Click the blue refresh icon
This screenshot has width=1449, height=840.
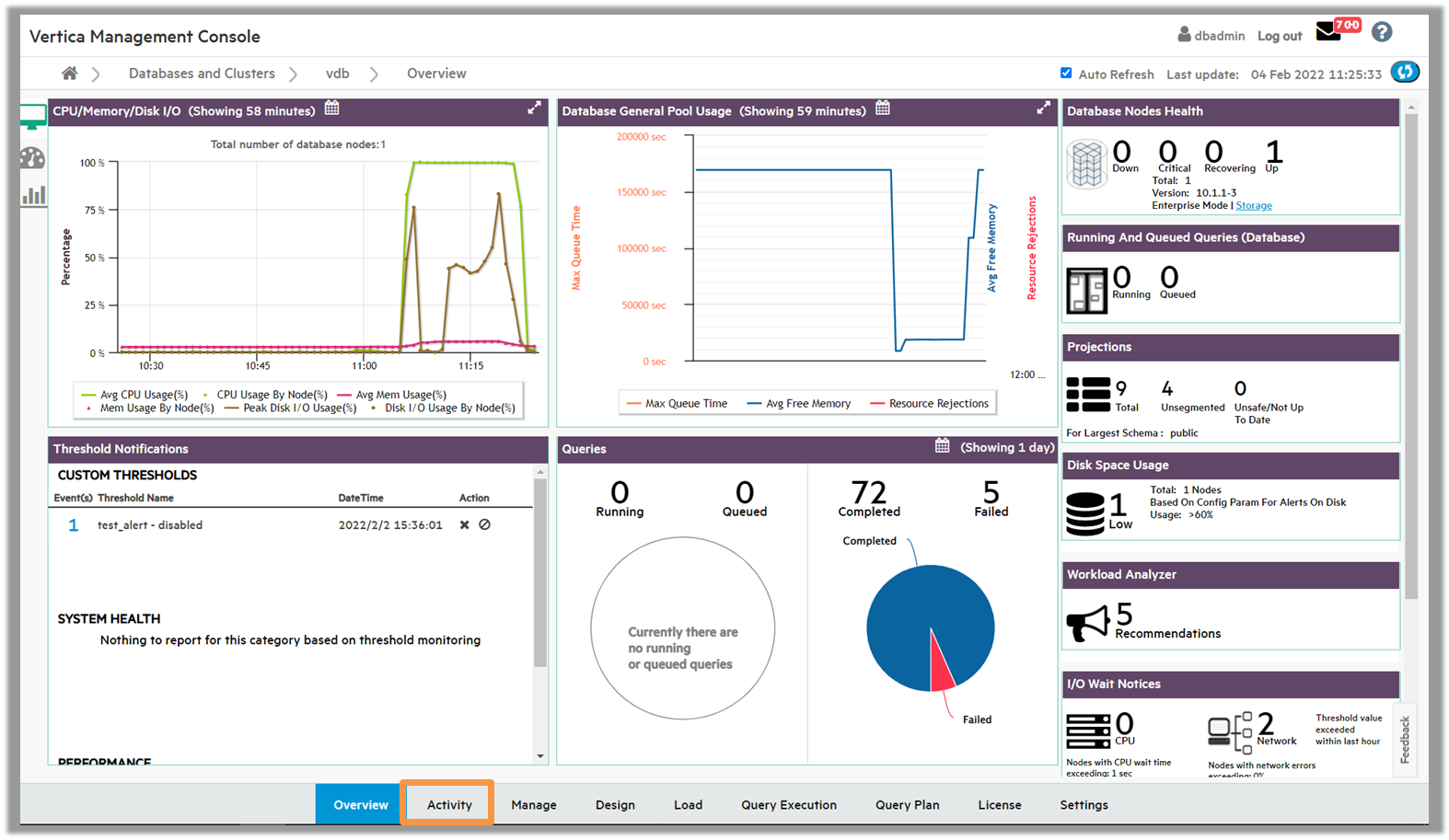1404,73
